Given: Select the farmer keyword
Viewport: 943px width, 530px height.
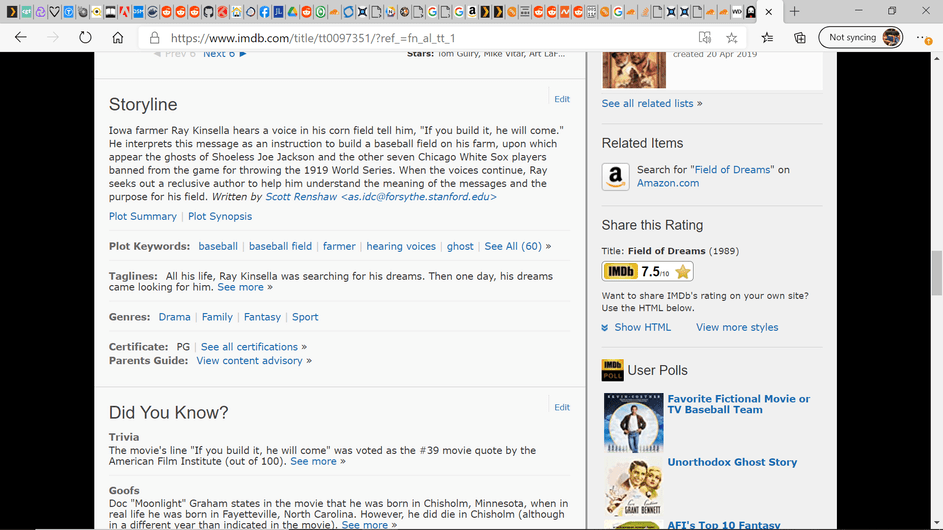Looking at the screenshot, I should coord(339,246).
